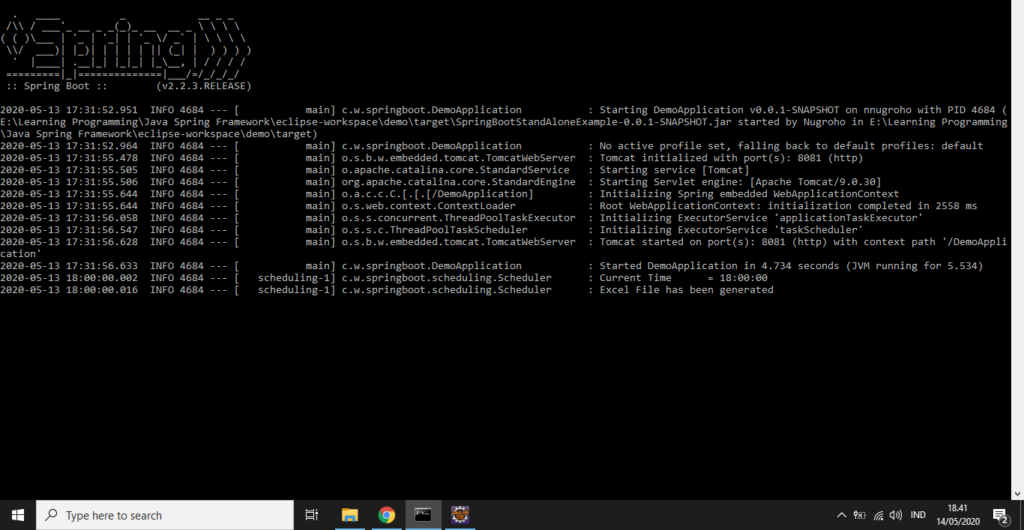Open the Wi-Fi network tray icon
Viewport: 1024px width, 530px height.
(x=878, y=514)
